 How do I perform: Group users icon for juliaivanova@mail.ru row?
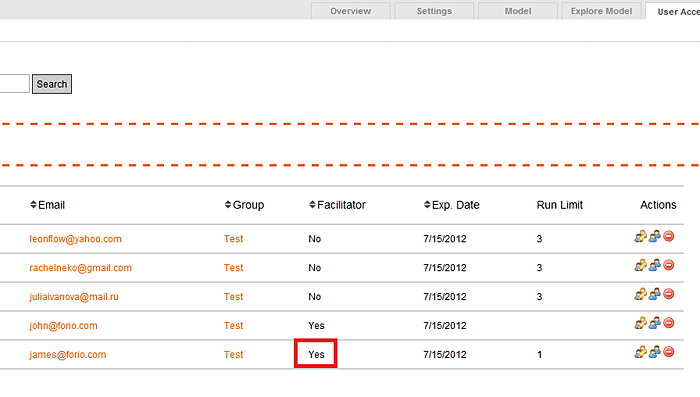(x=654, y=294)
